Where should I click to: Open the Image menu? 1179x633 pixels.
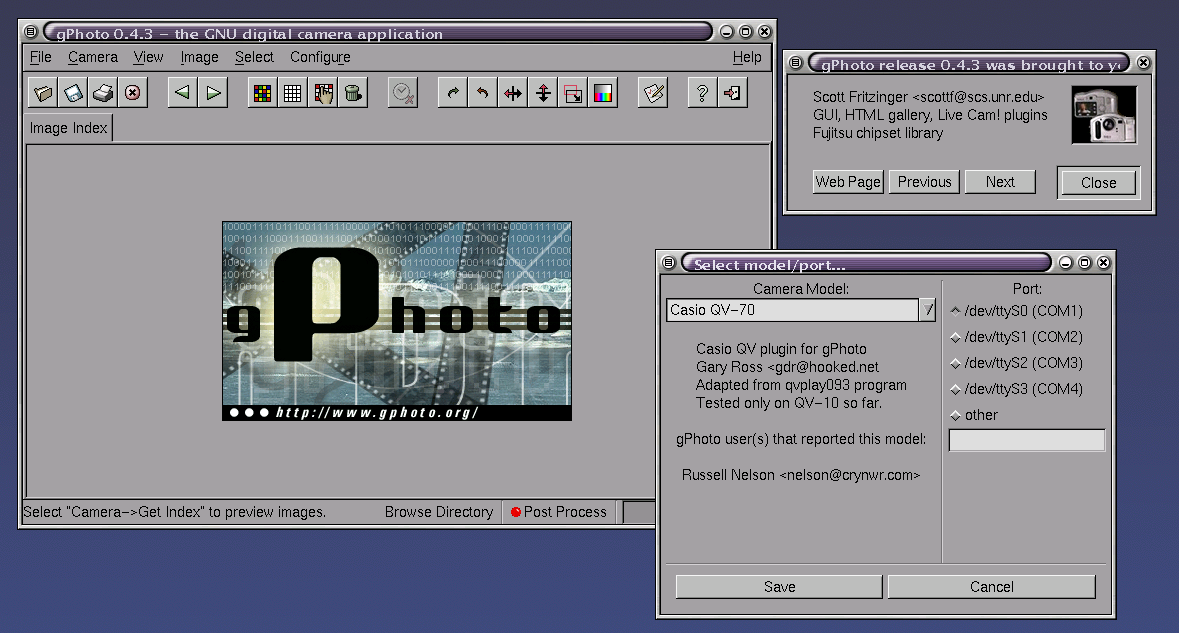[199, 57]
